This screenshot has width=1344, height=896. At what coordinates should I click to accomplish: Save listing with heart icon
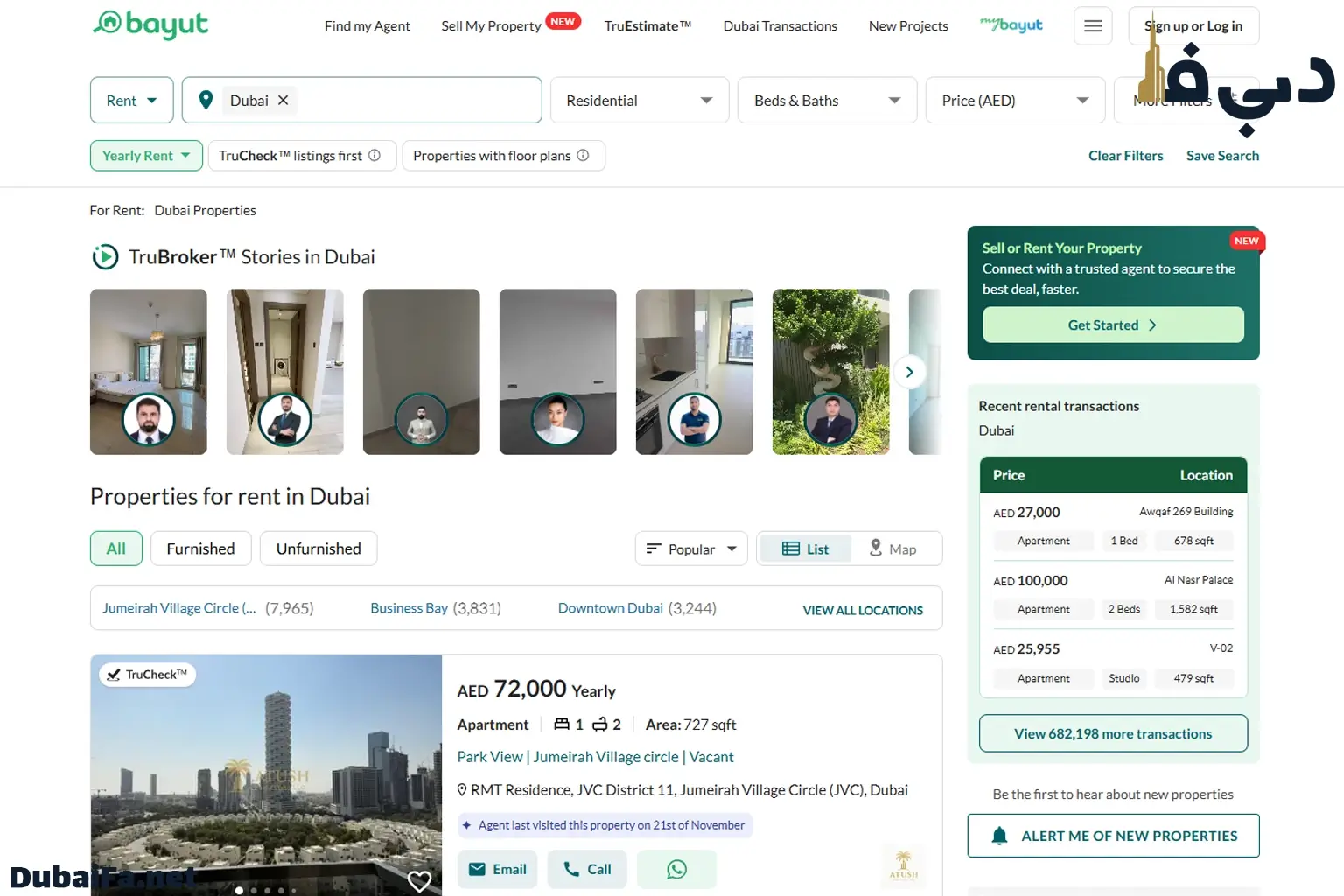419,880
